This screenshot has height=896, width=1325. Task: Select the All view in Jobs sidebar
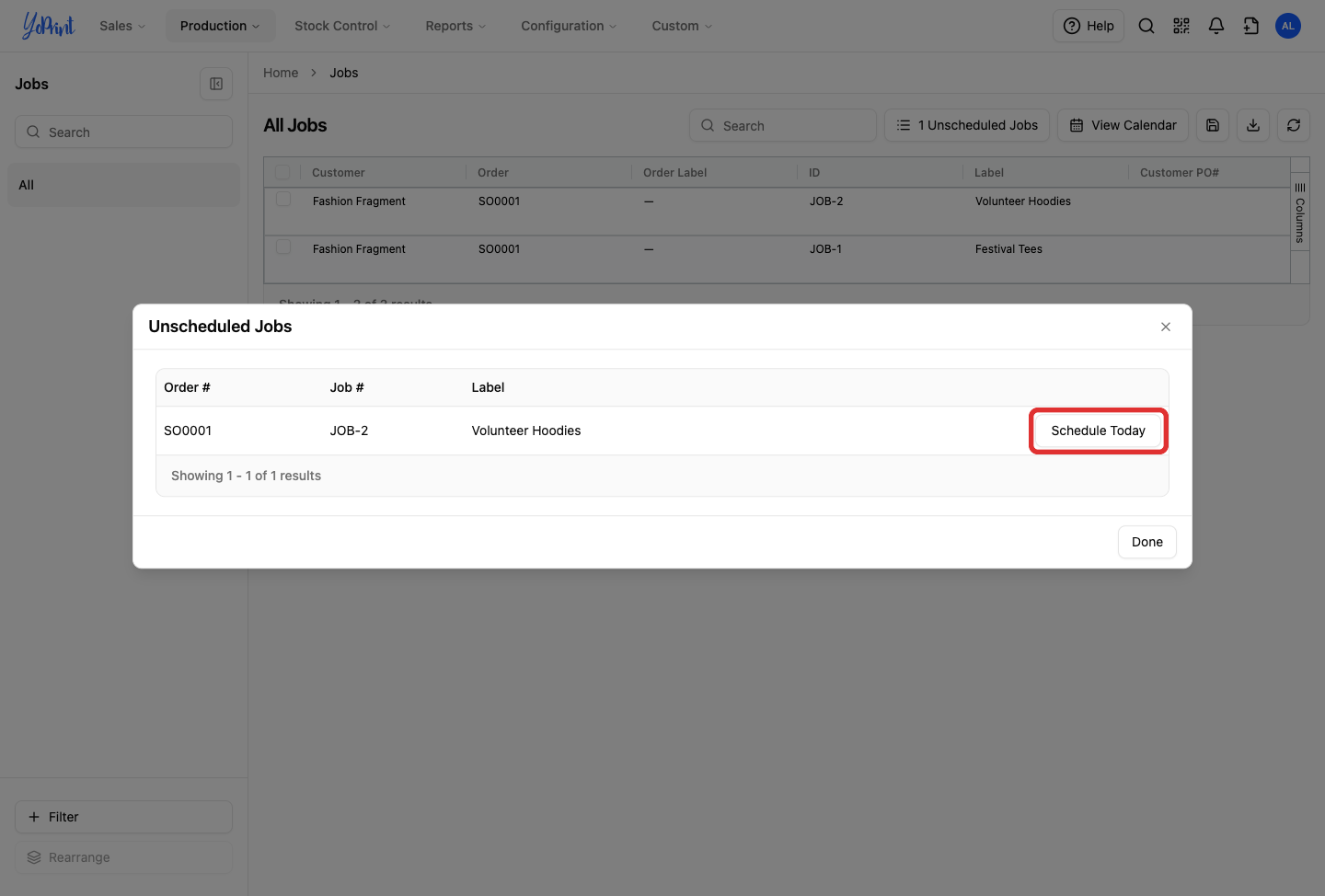point(123,185)
